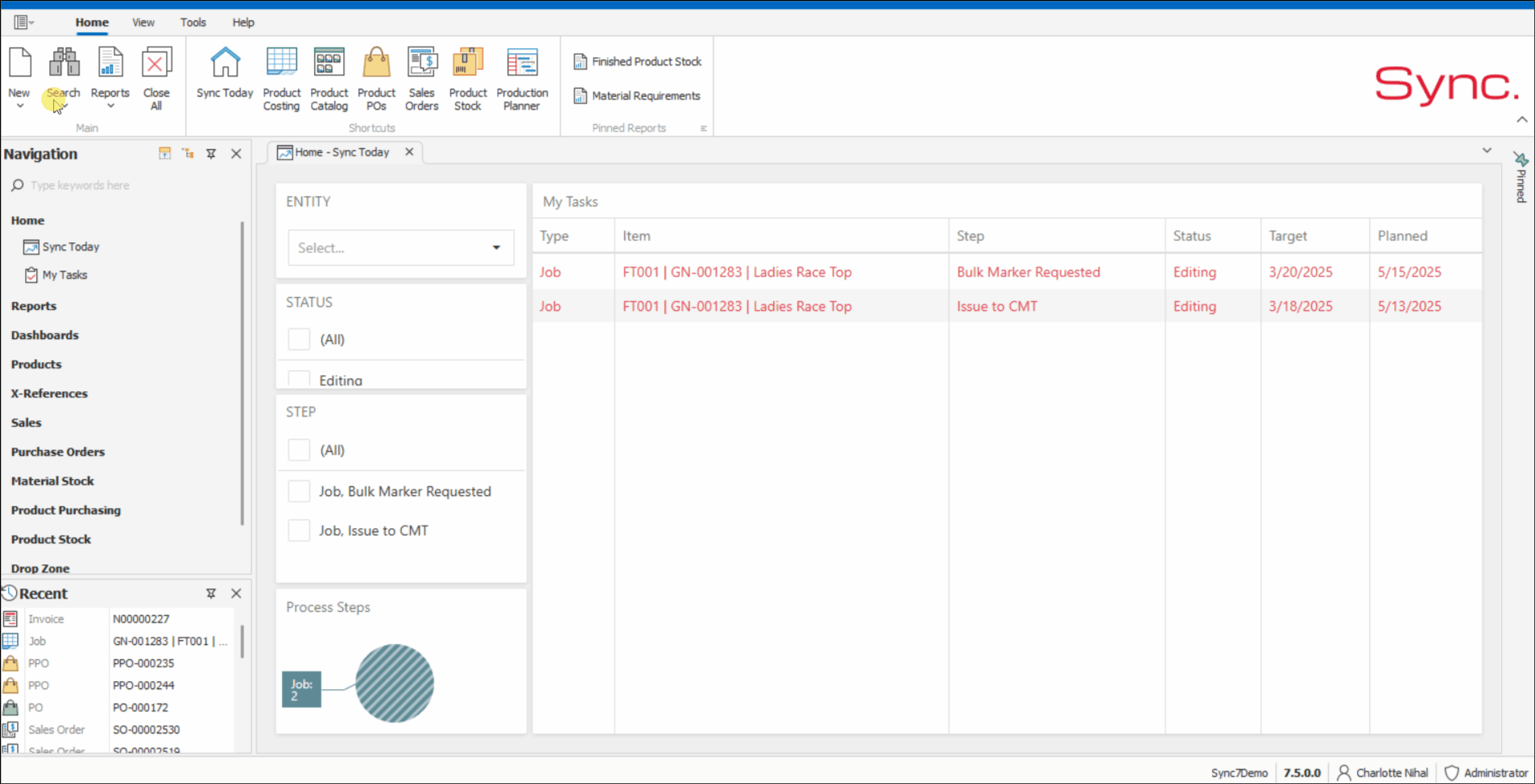Pin the Navigation panel

tap(211, 154)
